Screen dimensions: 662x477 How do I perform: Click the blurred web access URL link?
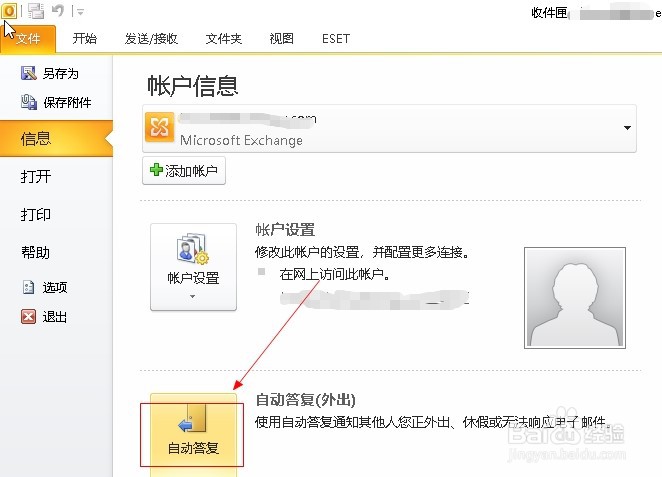tap(375, 299)
